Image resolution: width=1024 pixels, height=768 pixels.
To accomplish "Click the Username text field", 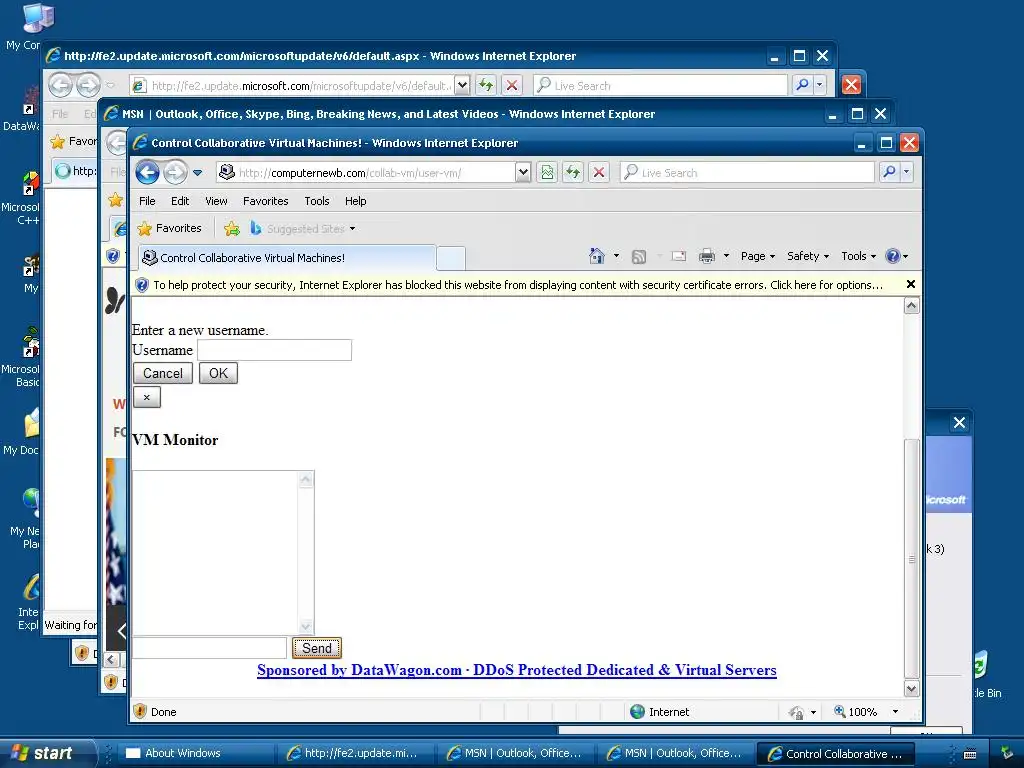I will (274, 350).
